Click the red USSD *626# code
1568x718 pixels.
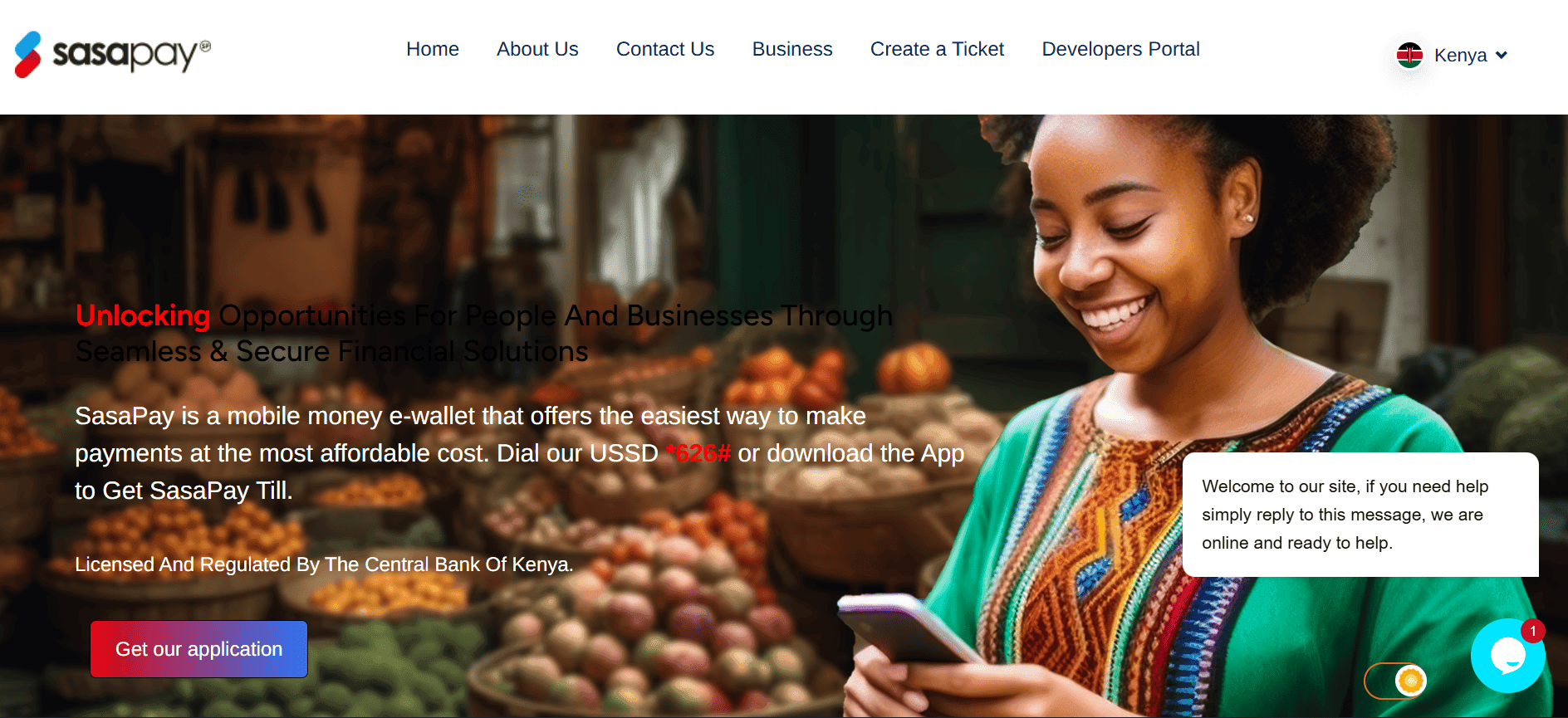pos(698,453)
